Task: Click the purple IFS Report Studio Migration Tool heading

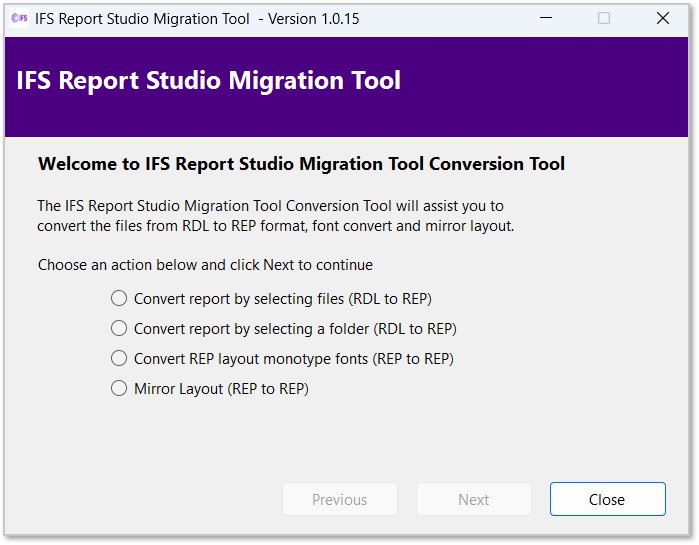Action: point(209,81)
